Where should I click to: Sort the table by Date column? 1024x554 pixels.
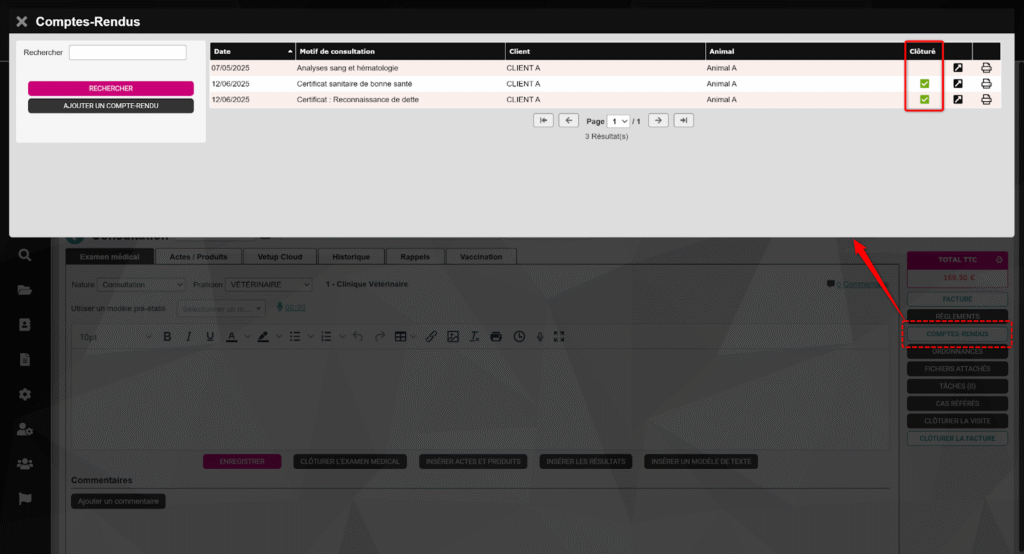252,51
